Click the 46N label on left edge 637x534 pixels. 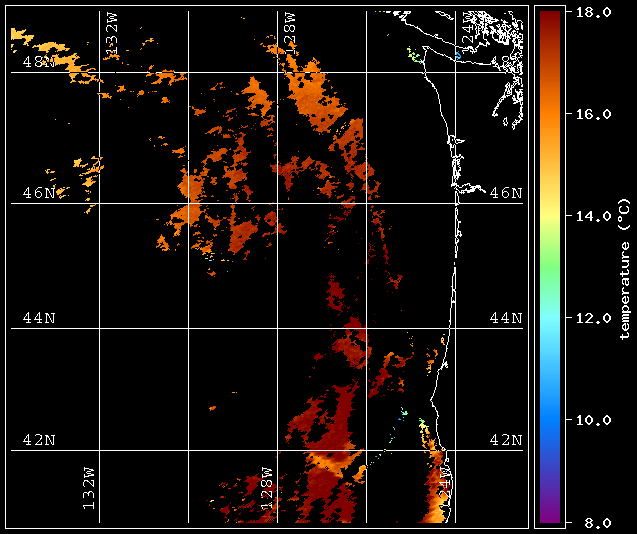click(x=39, y=192)
